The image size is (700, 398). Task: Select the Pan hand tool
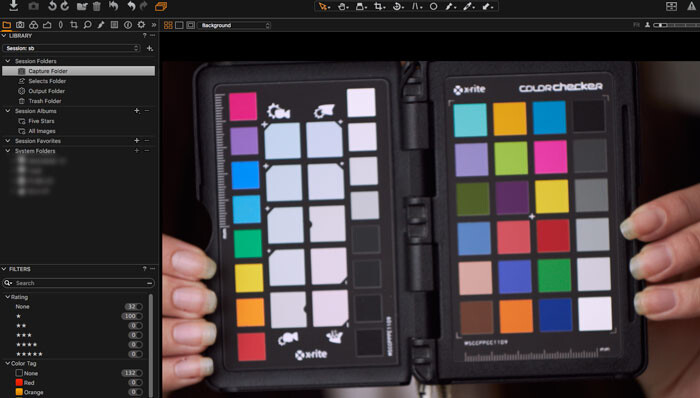coord(342,7)
